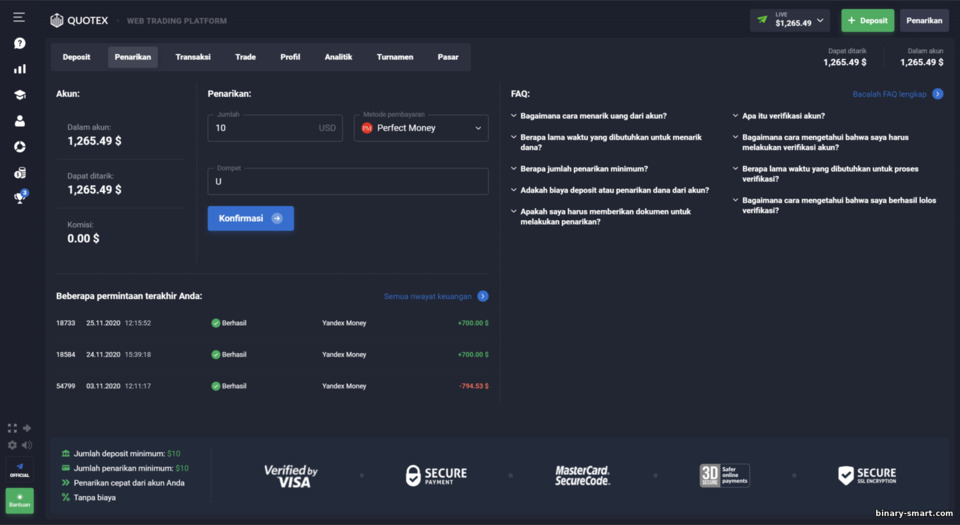Toggle the sound speaker icon

tap(27, 445)
